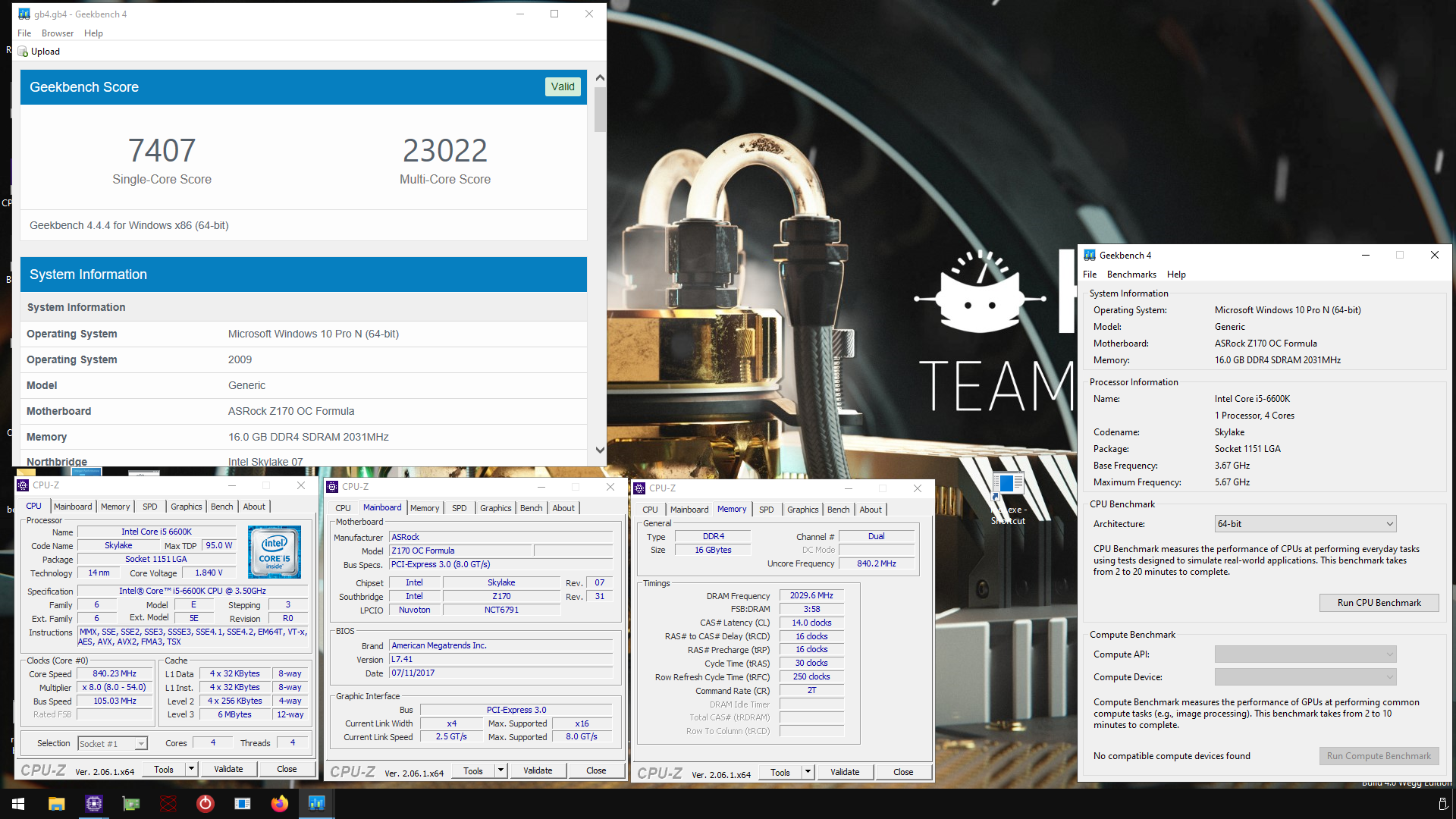Open the File menu in the gb4.gb4 window
The width and height of the screenshot is (1456, 819).
(24, 33)
